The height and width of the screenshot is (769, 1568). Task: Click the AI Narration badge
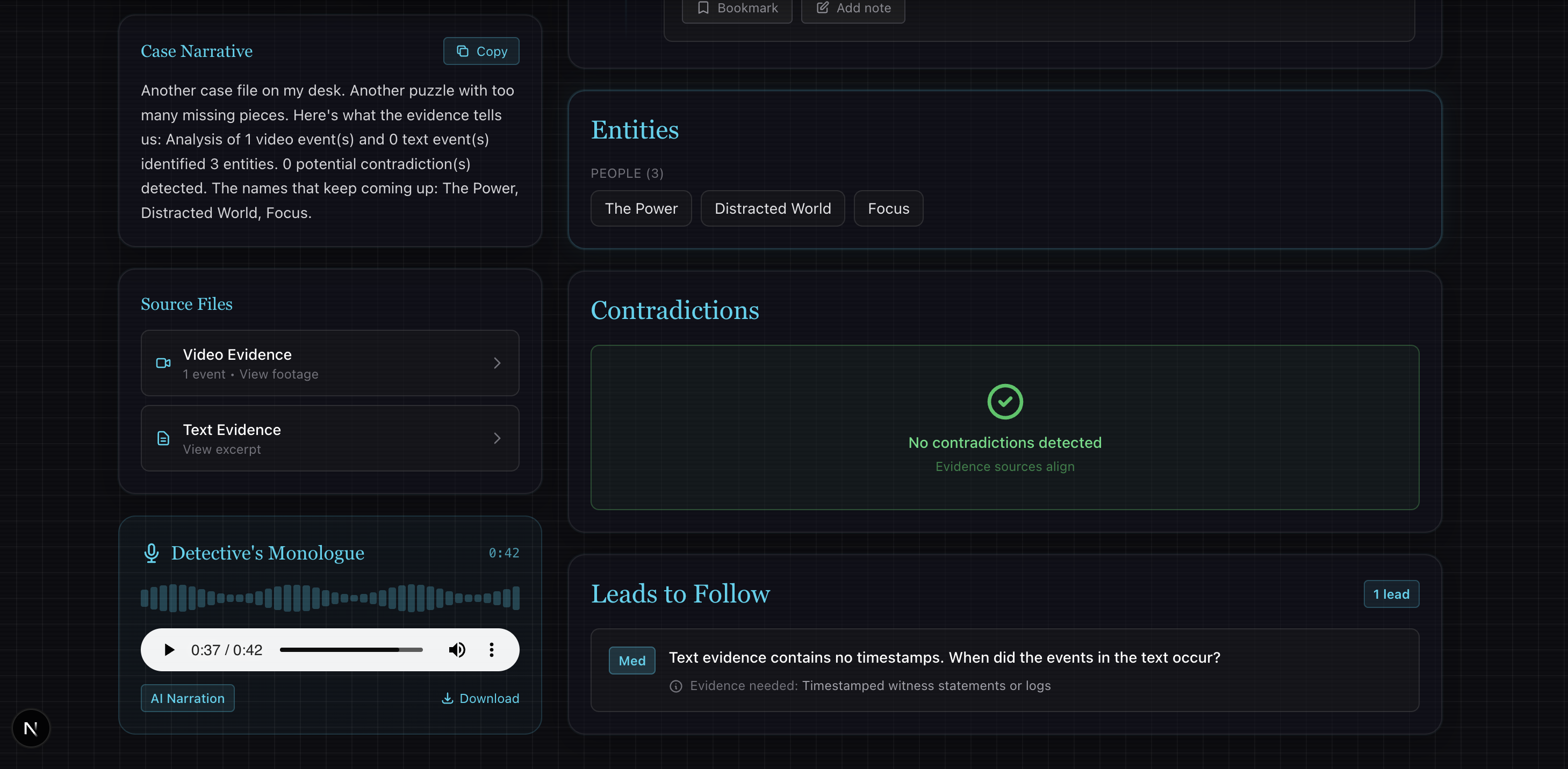pos(188,699)
